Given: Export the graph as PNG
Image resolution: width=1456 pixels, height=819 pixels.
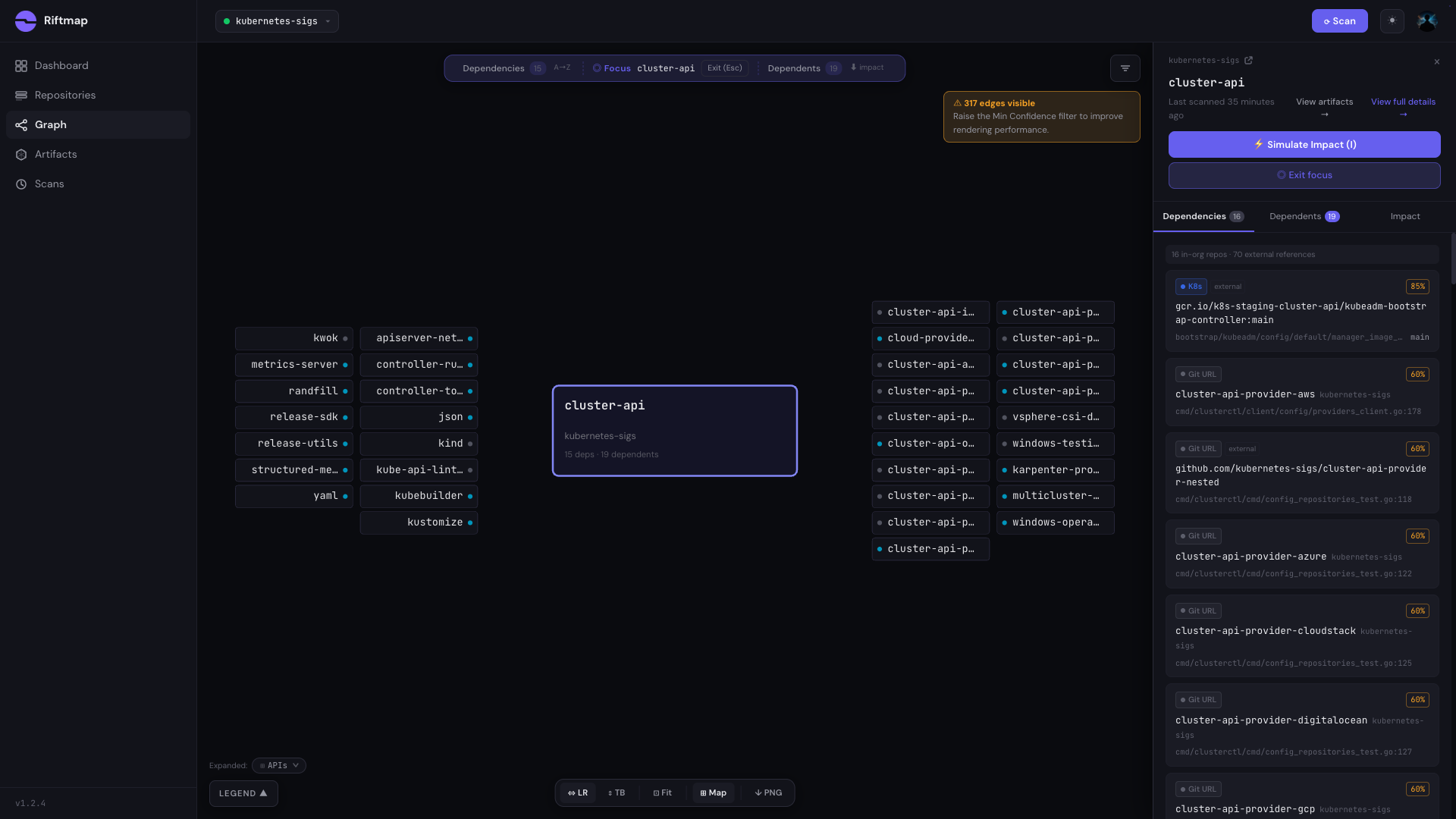Looking at the screenshot, I should (768, 793).
